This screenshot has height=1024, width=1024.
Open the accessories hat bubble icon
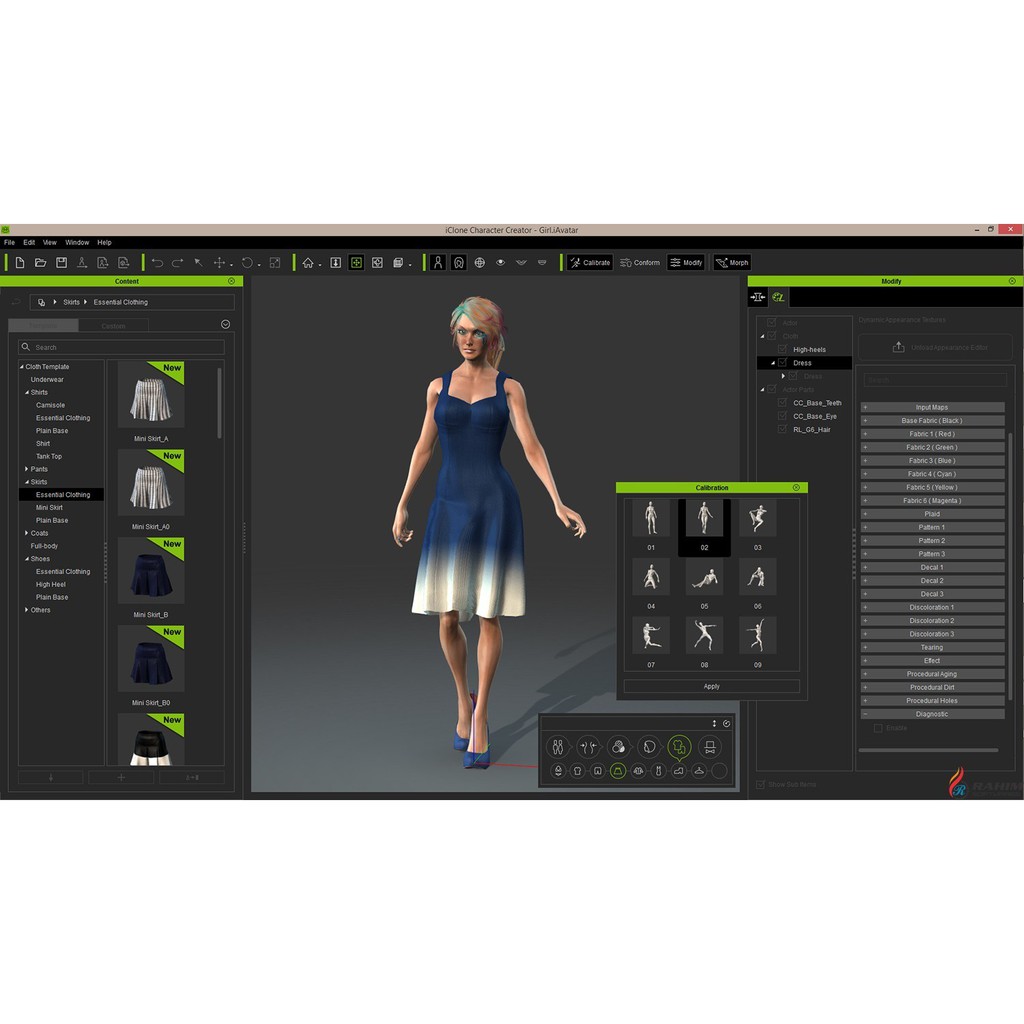click(x=710, y=746)
